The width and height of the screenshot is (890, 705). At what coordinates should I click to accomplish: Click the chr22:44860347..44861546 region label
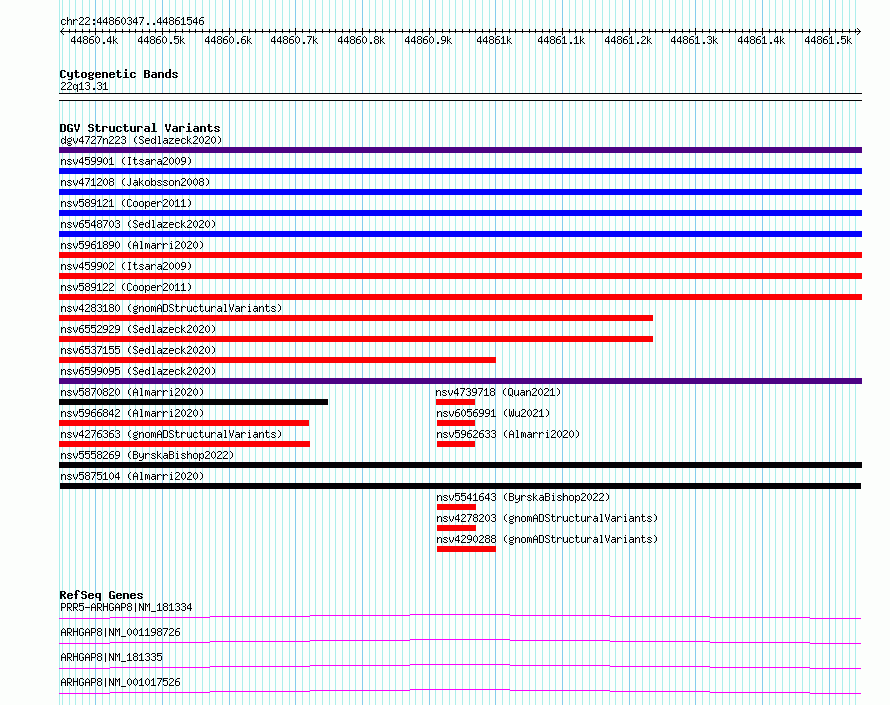click(132, 22)
